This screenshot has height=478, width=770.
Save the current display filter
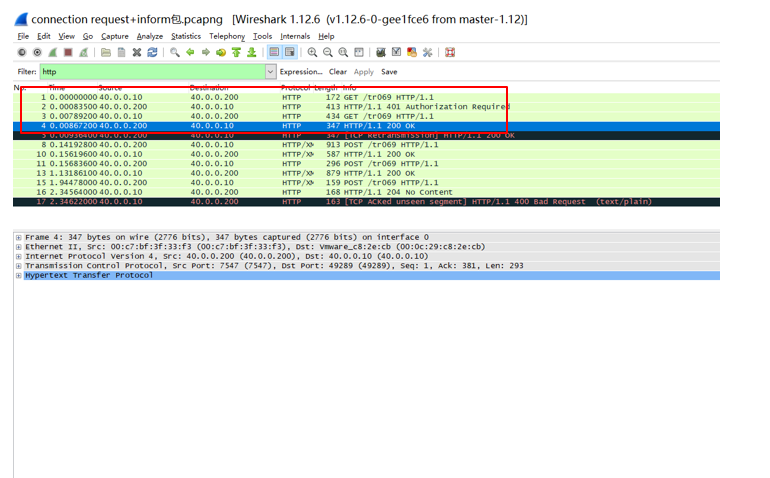389,72
